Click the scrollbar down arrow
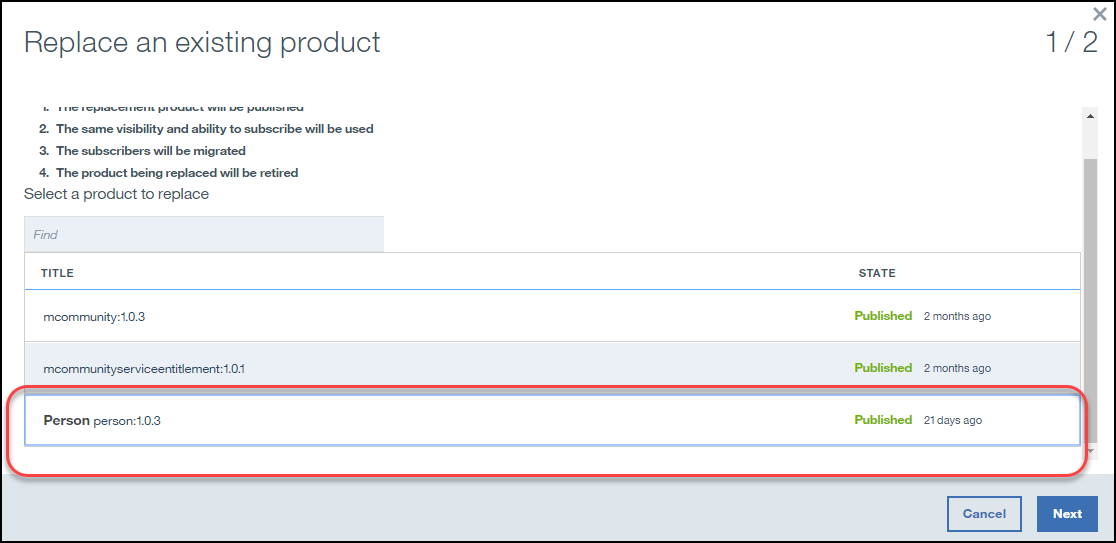Image resolution: width=1116 pixels, height=543 pixels. click(1090, 450)
